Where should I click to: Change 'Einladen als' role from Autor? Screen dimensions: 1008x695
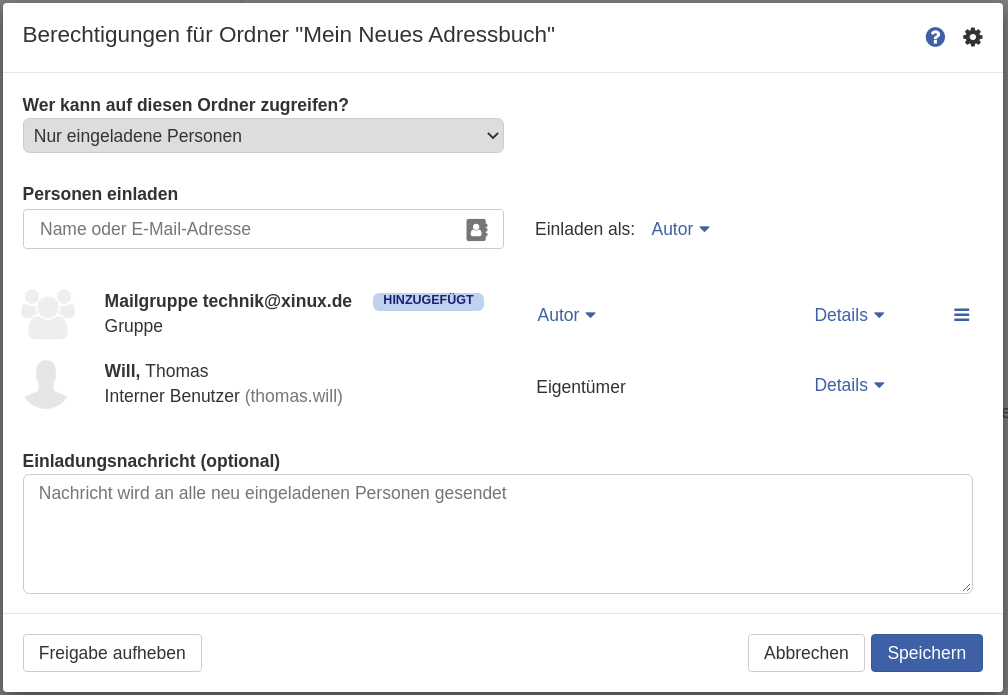680,229
